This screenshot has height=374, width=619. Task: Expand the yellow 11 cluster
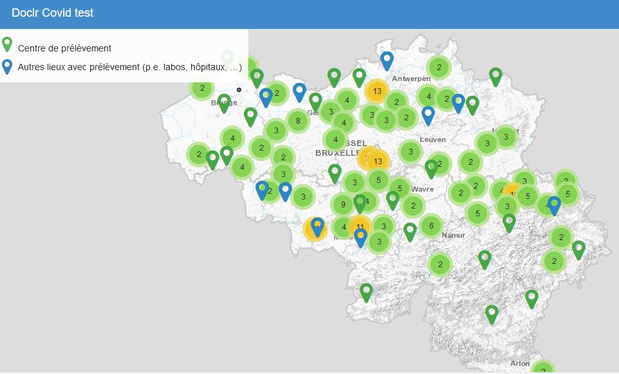(x=360, y=226)
